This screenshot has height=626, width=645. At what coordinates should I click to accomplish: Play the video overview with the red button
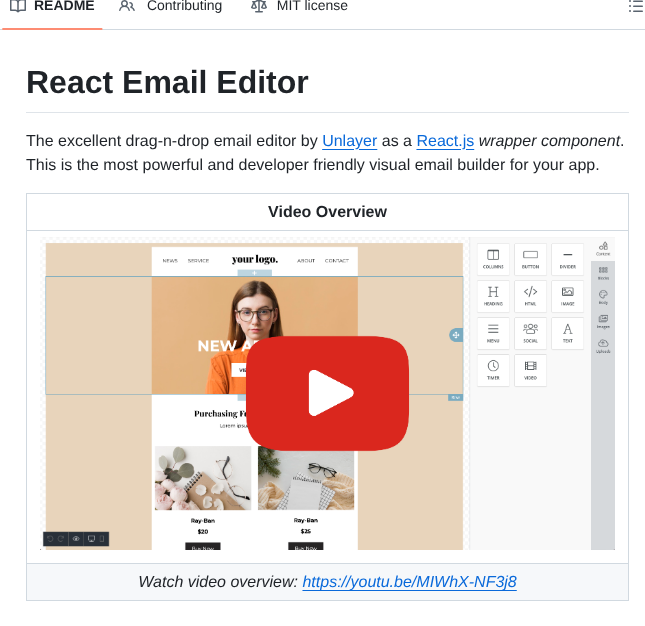pyautogui.click(x=327, y=393)
